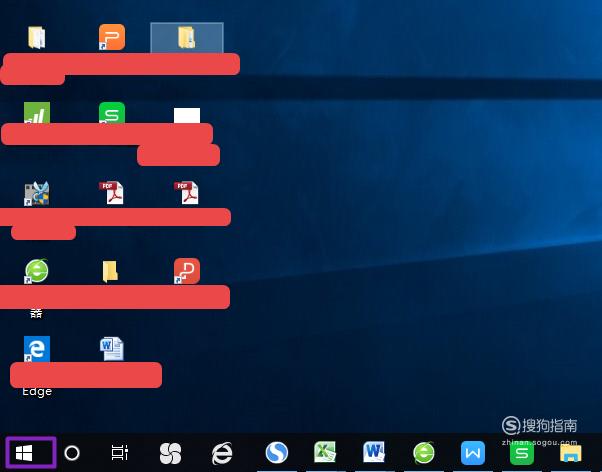Select the scissors snipping tool desktop shortcut
The height and width of the screenshot is (472, 602).
(x=37, y=194)
